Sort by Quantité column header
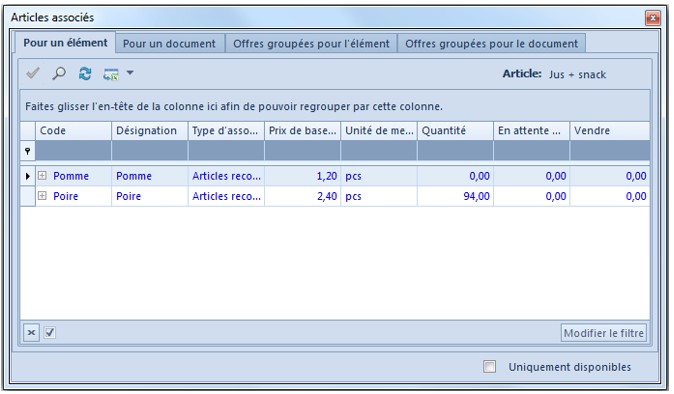This screenshot has height=394, width=674. point(455,131)
